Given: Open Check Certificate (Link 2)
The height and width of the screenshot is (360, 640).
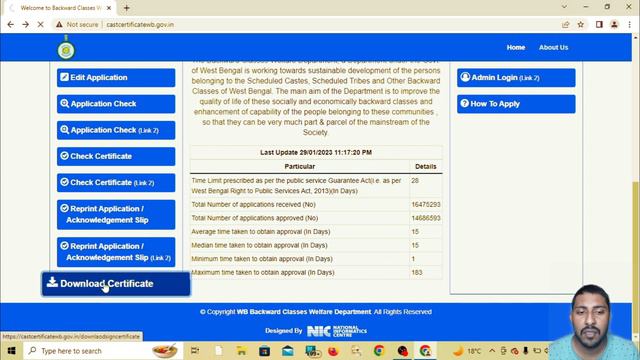Looking at the screenshot, I should 116,182.
